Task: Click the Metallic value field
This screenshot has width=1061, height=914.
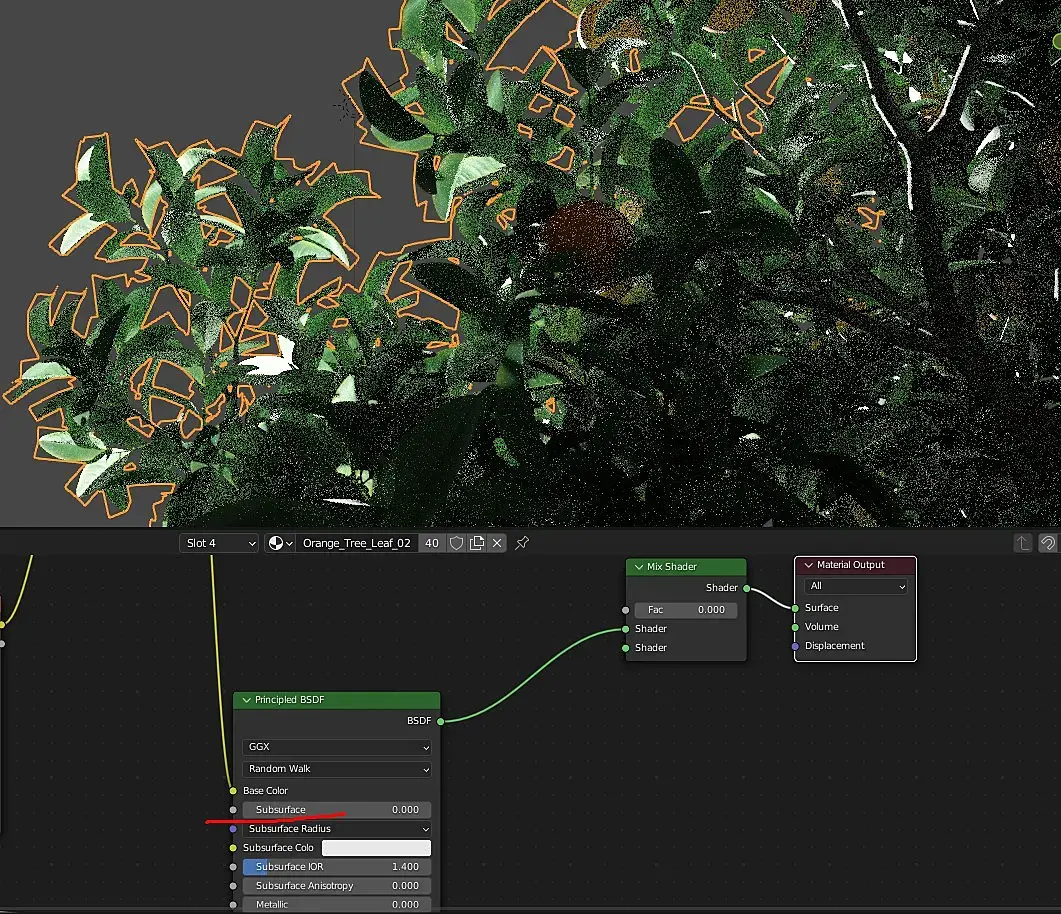Action: click(336, 905)
